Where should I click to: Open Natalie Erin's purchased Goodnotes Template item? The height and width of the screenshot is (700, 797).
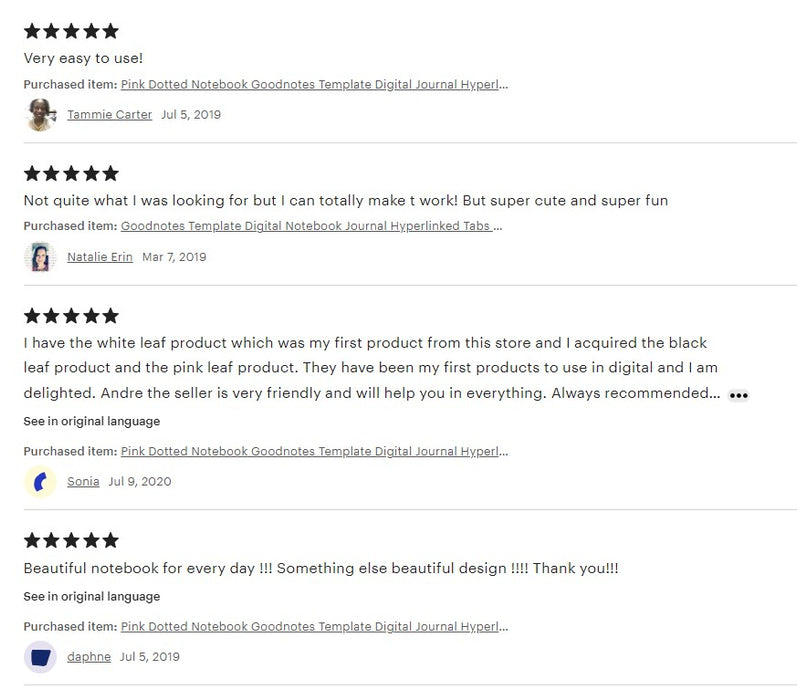coord(311,226)
